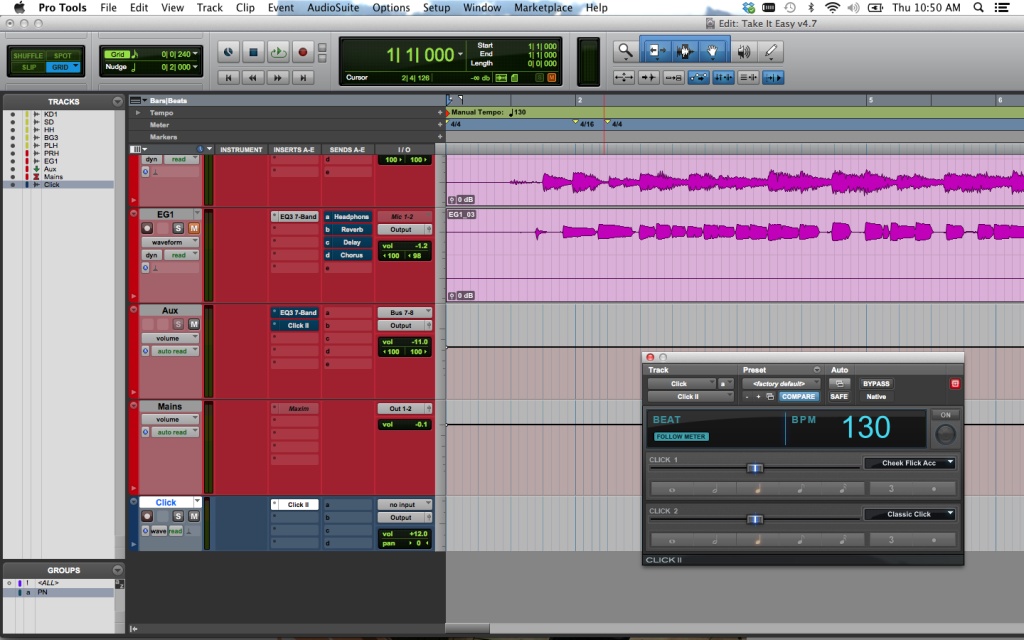Select the Pencil tool

coord(770,50)
